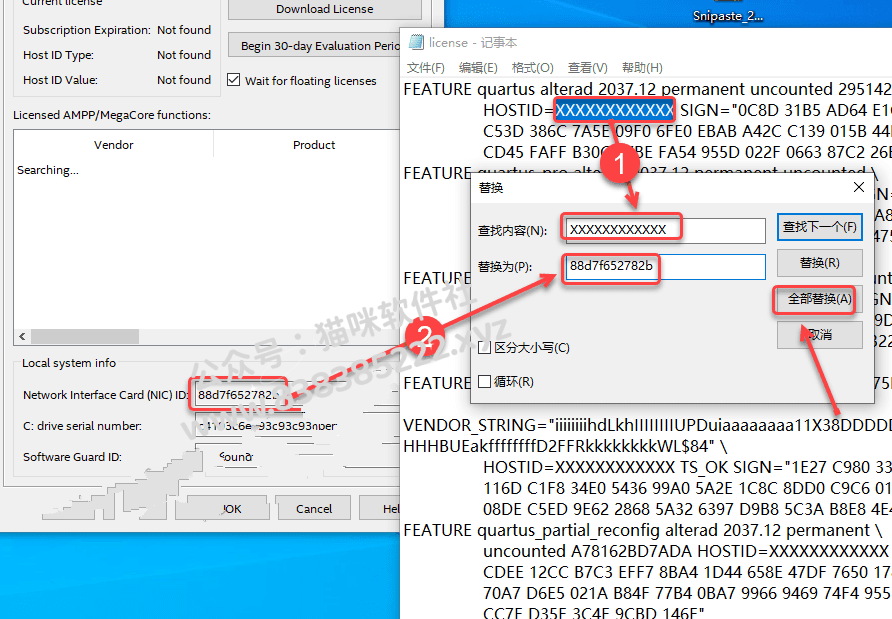This screenshot has width=892, height=619.
Task: Open the 查看(V) menu in Notepad
Action: click(587, 68)
